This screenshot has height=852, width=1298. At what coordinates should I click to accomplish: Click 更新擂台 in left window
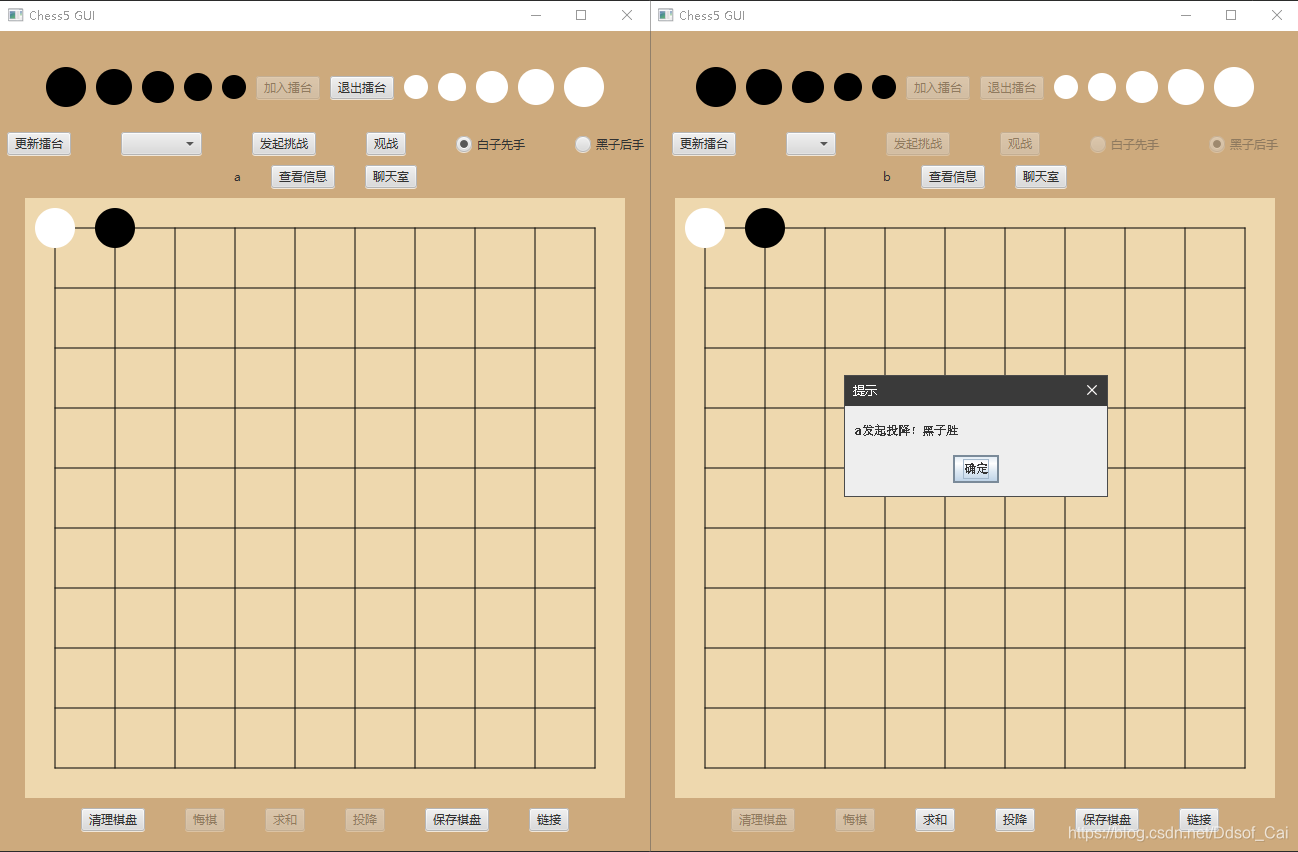click(x=39, y=144)
